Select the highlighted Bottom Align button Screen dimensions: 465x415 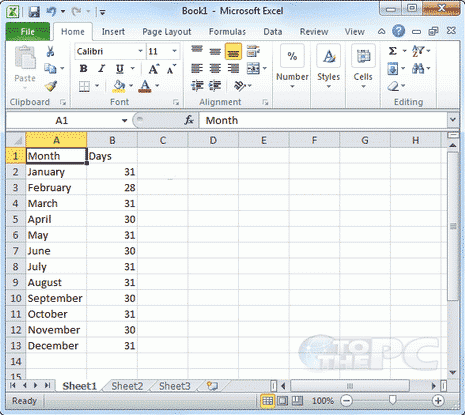(233, 52)
